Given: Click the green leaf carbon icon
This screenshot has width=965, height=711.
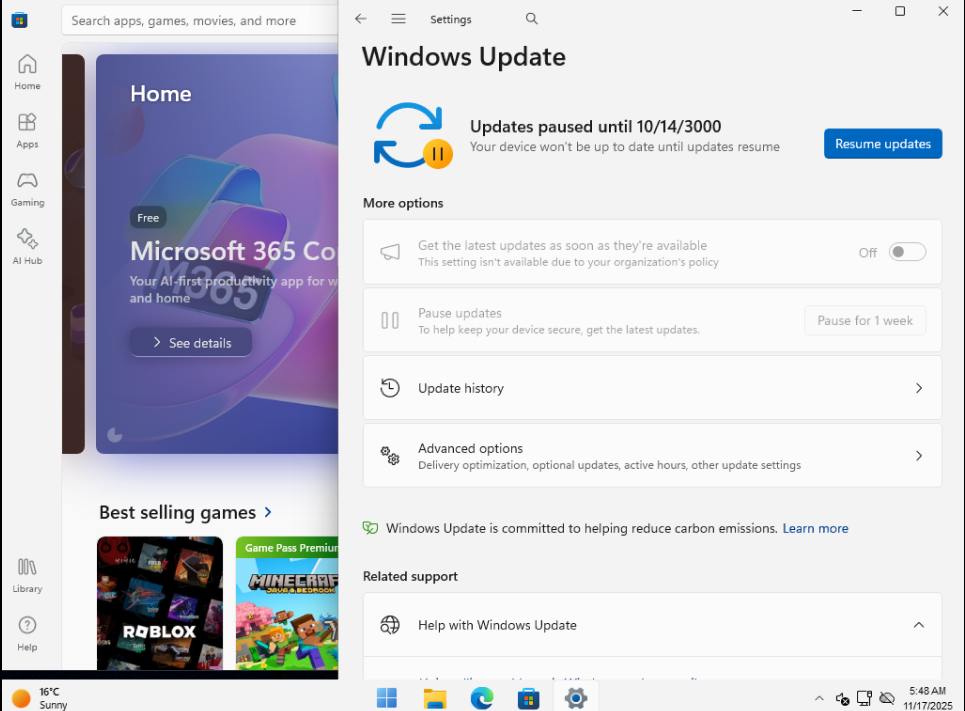Looking at the screenshot, I should (x=370, y=528).
